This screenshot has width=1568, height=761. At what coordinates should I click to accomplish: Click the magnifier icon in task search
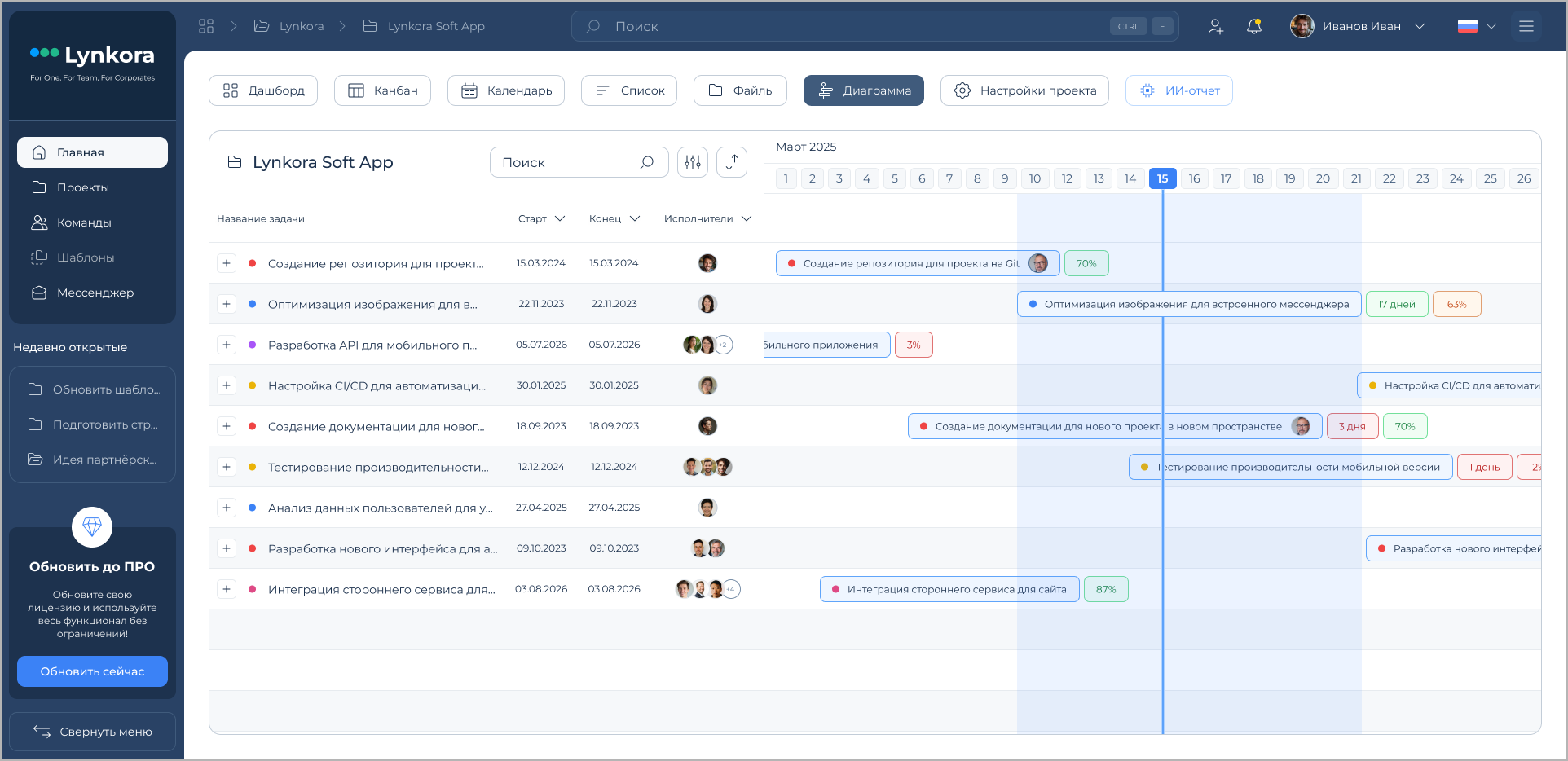click(647, 162)
